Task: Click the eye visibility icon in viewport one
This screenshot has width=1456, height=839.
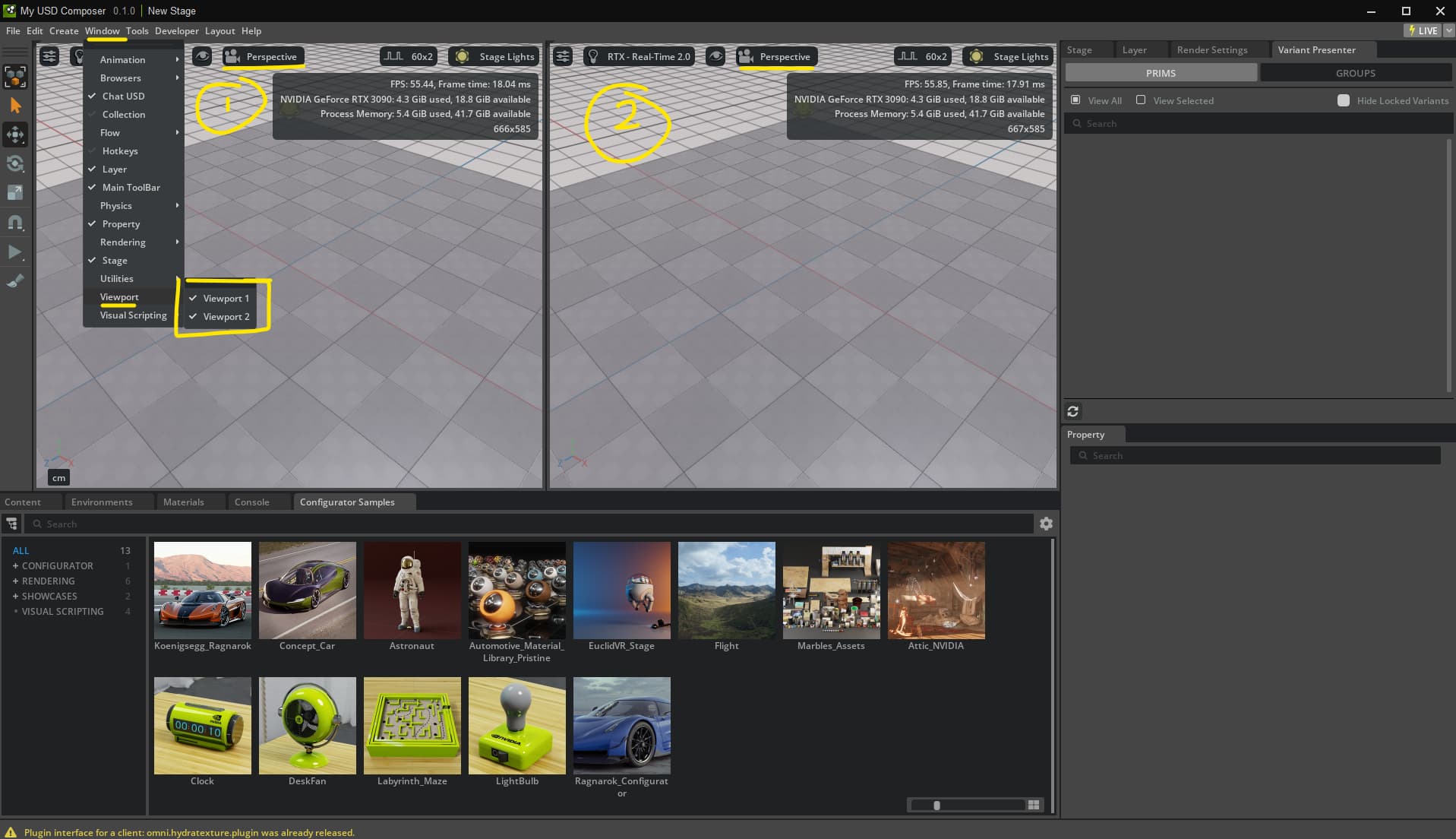Action: 201,55
